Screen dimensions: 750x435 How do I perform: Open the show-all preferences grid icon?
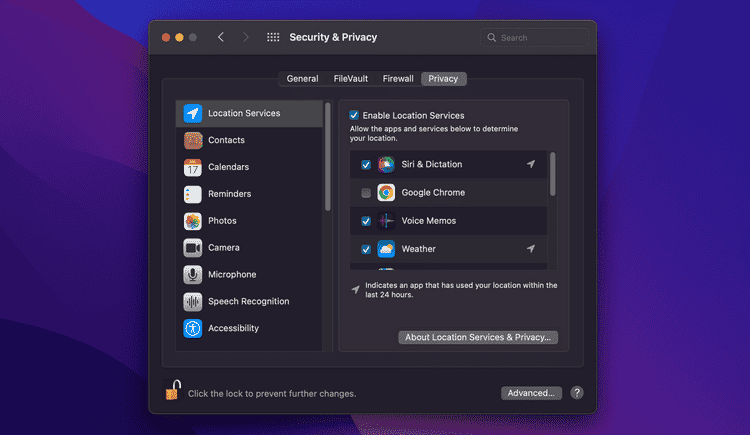point(273,37)
